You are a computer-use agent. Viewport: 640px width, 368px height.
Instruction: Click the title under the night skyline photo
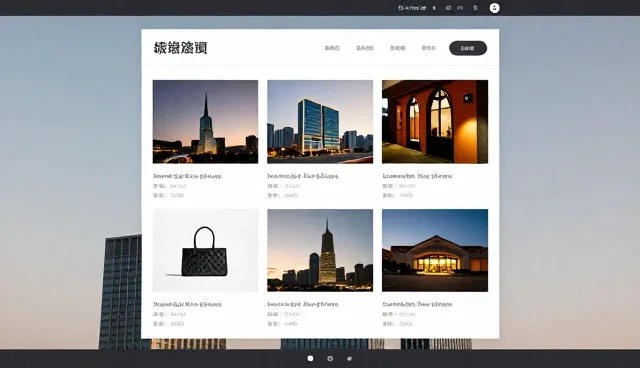tap(302, 304)
